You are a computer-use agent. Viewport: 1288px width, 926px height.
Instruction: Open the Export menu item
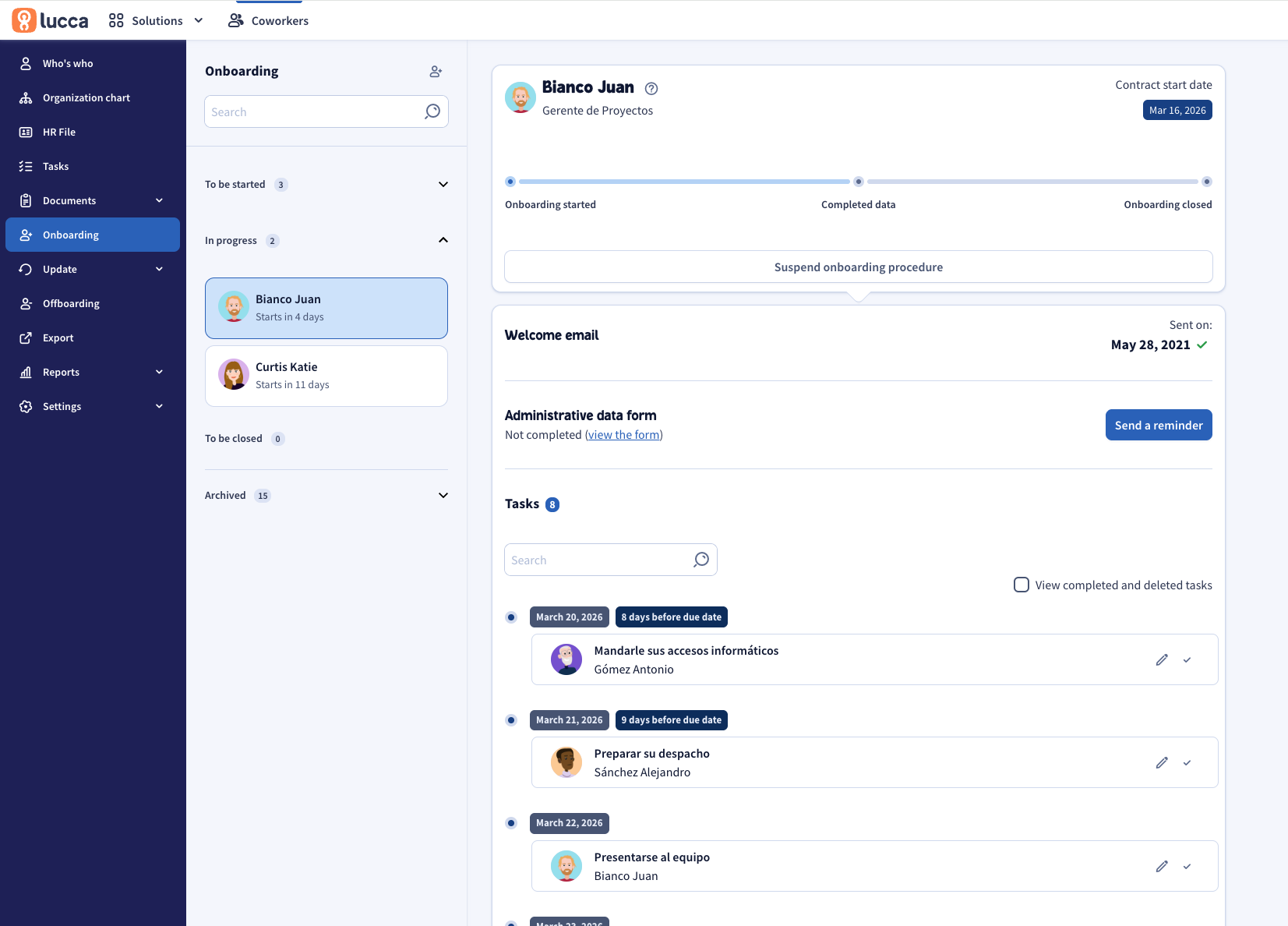tap(93, 338)
